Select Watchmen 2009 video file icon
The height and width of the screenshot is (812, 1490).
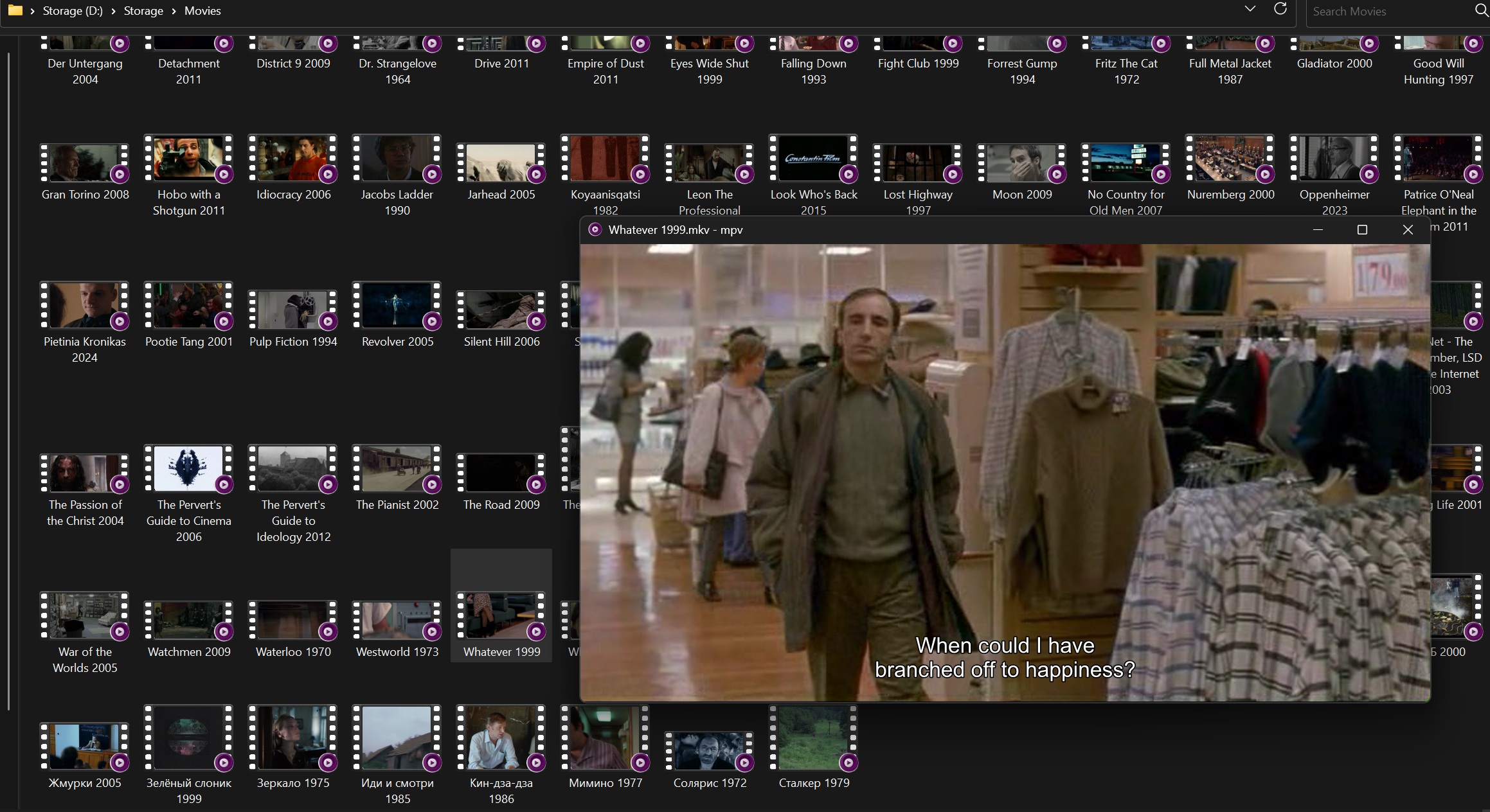(188, 620)
